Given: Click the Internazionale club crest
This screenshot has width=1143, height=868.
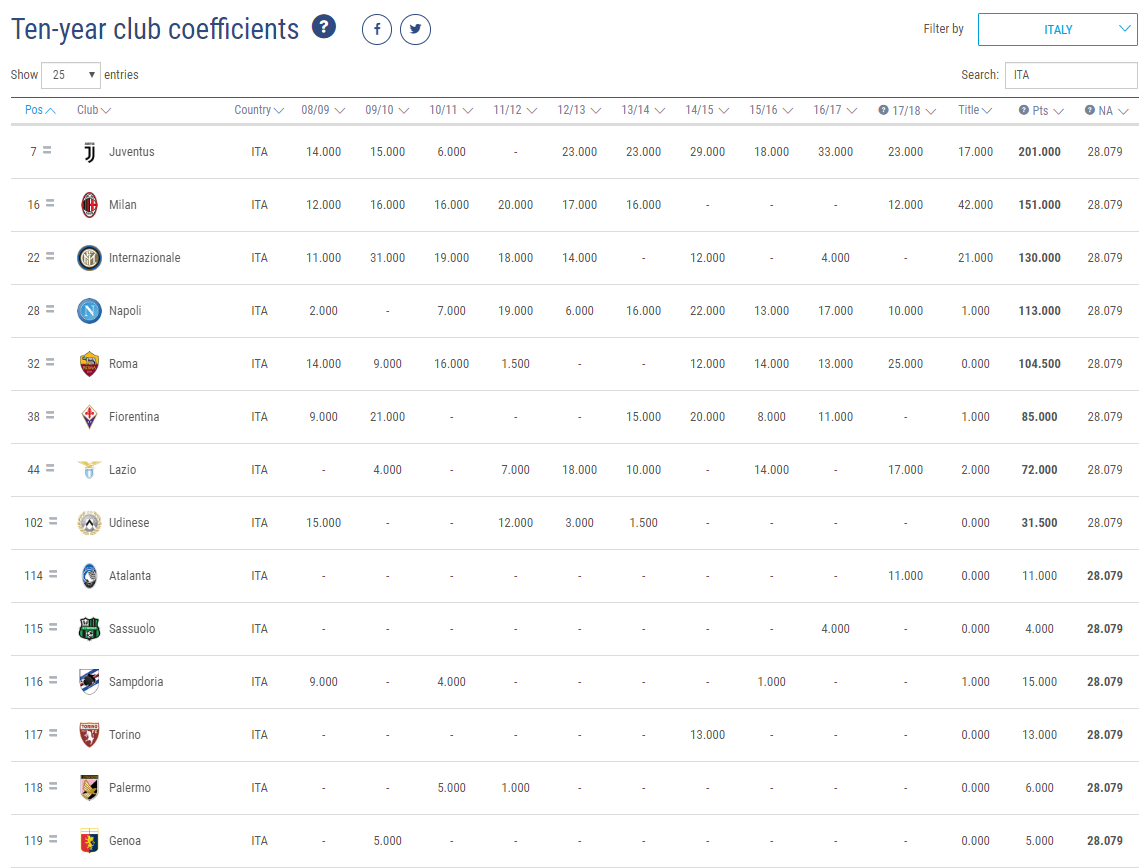Looking at the screenshot, I should (x=90, y=258).
